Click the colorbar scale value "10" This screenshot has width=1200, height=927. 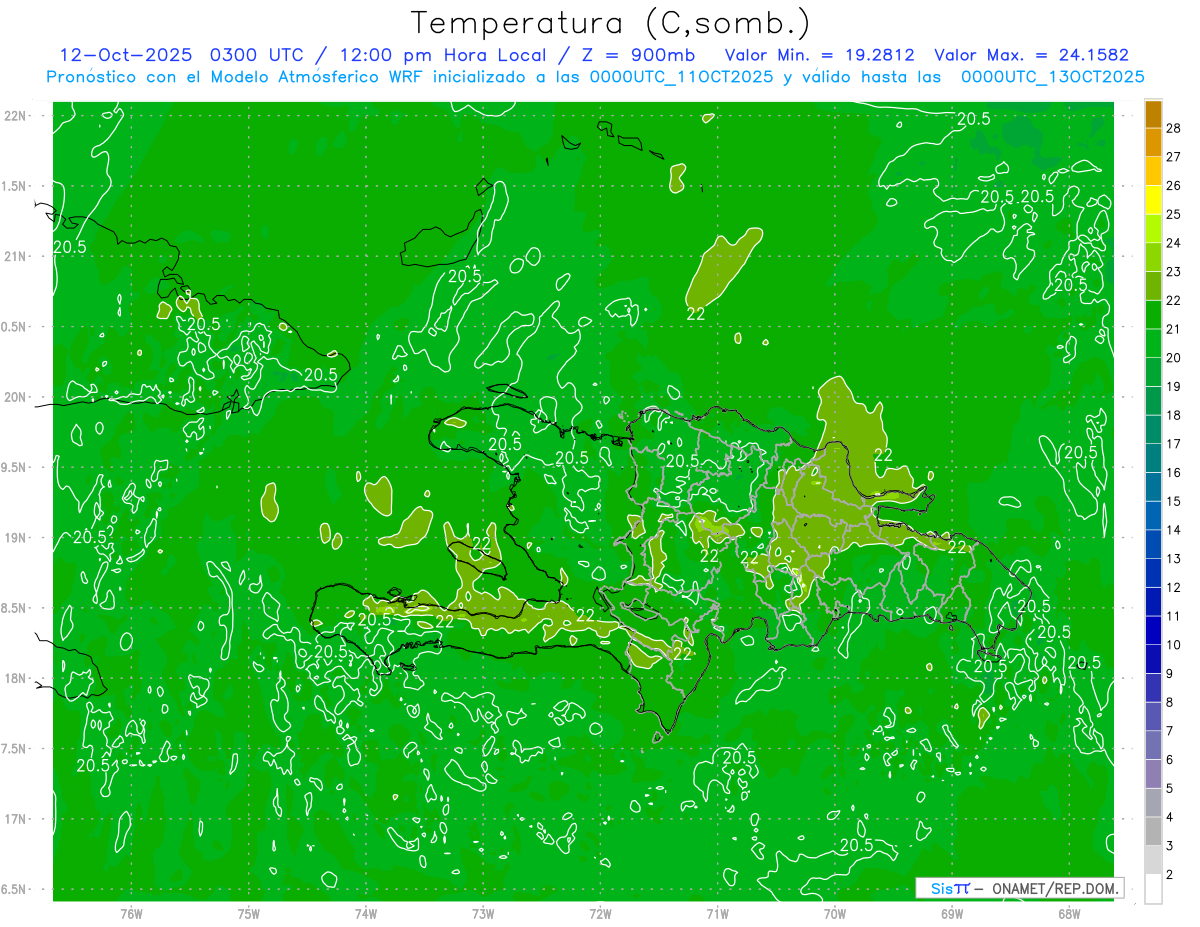coord(1174,645)
